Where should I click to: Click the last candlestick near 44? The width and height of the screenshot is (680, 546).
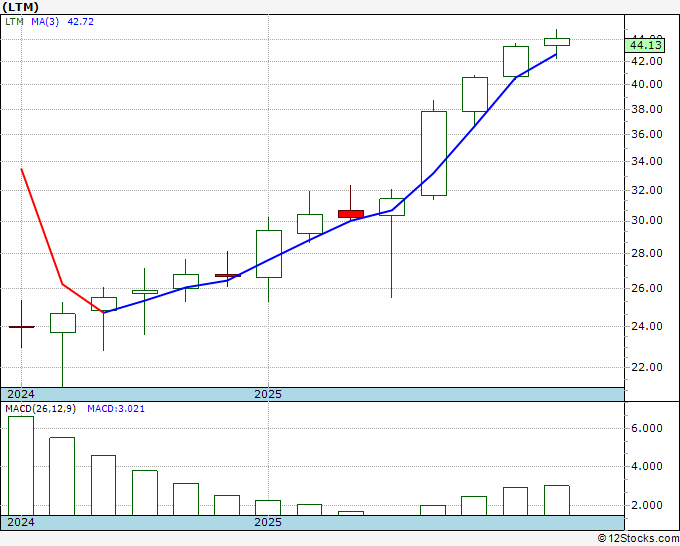[x=557, y=42]
